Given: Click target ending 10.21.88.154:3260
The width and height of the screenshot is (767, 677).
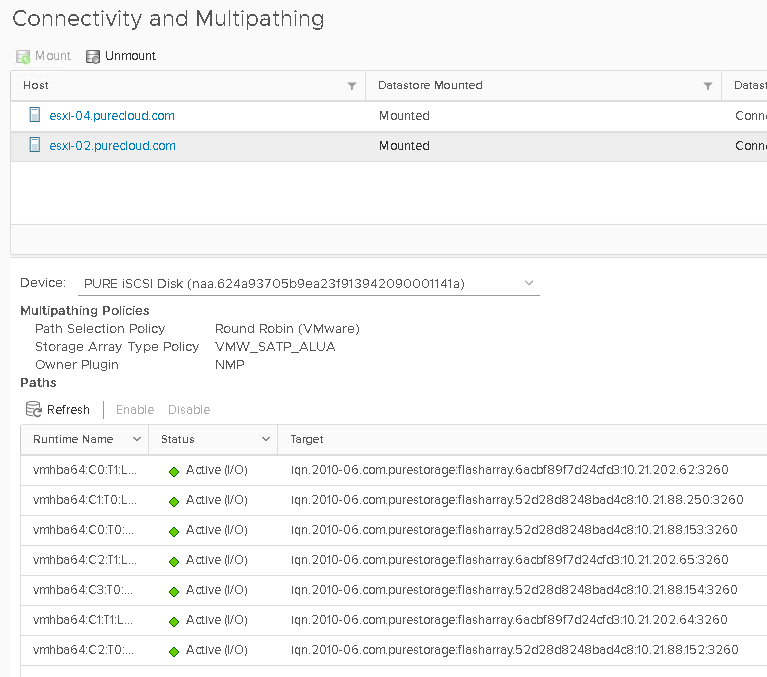Looking at the screenshot, I should (514, 590).
